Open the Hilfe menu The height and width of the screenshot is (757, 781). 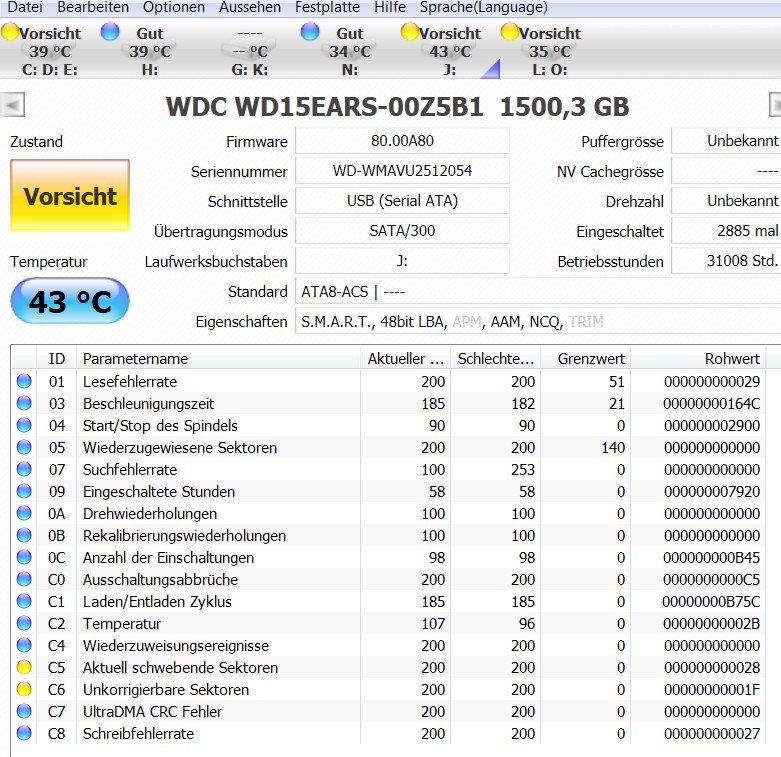(390, 7)
